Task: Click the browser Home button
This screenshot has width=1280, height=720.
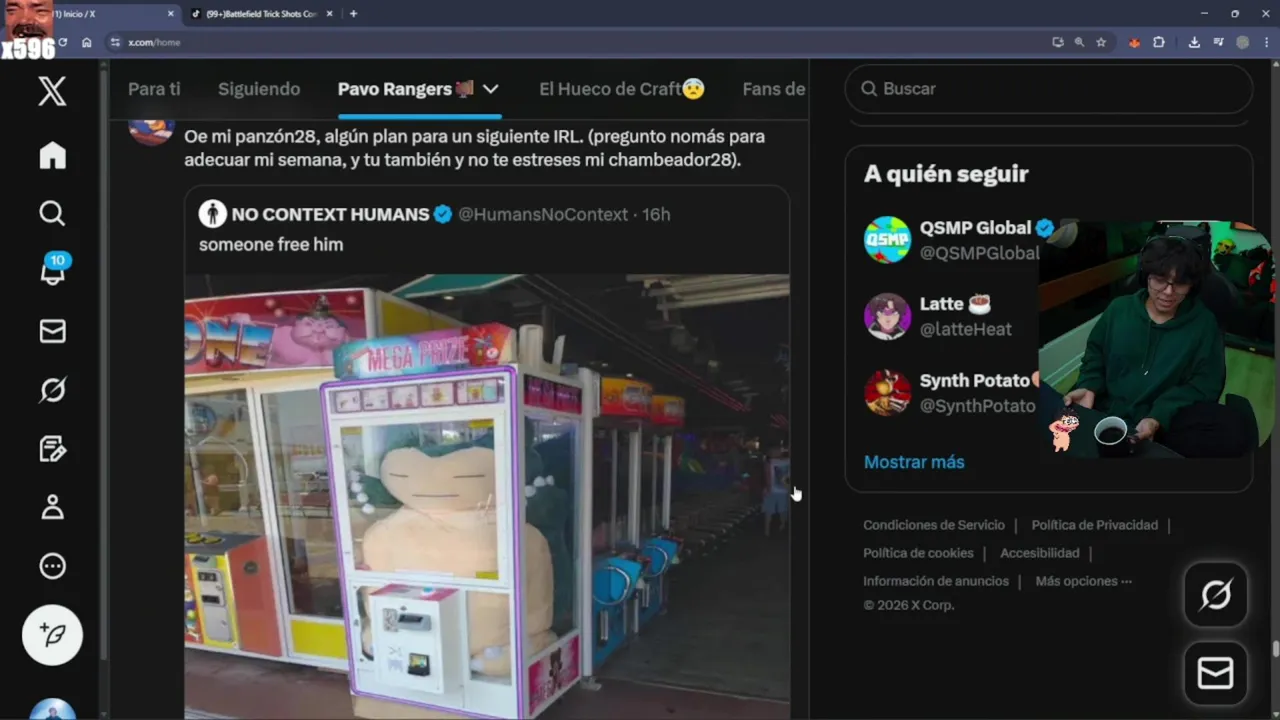Action: (x=87, y=42)
